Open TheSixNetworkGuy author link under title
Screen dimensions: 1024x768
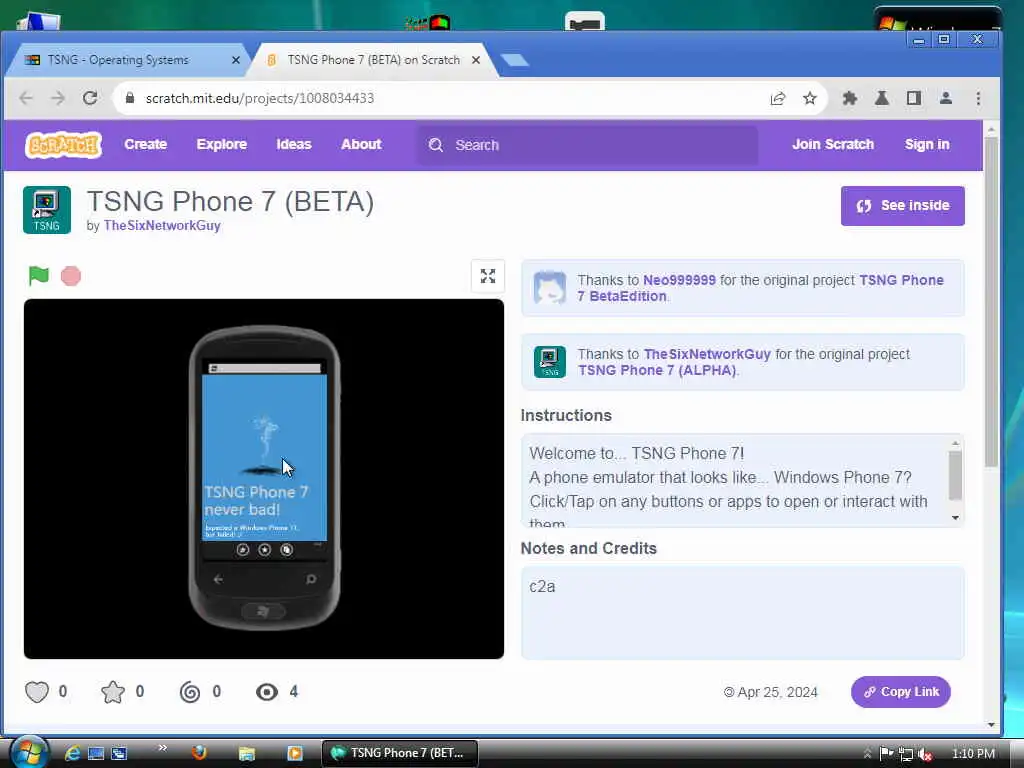click(162, 225)
